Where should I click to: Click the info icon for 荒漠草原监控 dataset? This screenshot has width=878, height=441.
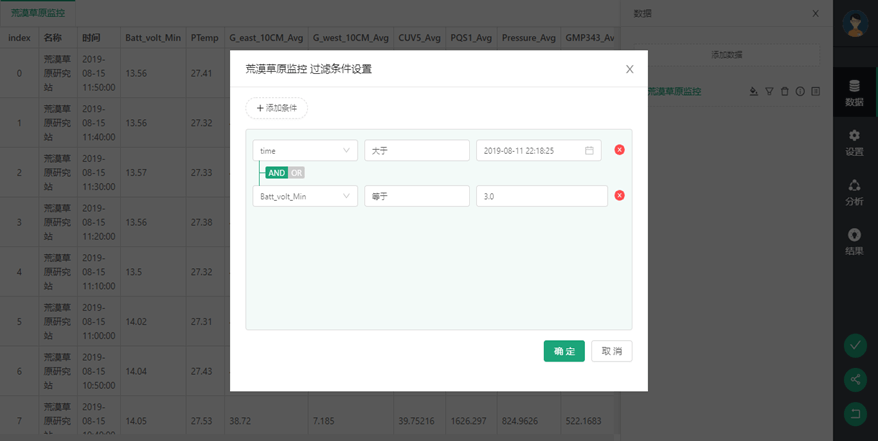pos(800,91)
